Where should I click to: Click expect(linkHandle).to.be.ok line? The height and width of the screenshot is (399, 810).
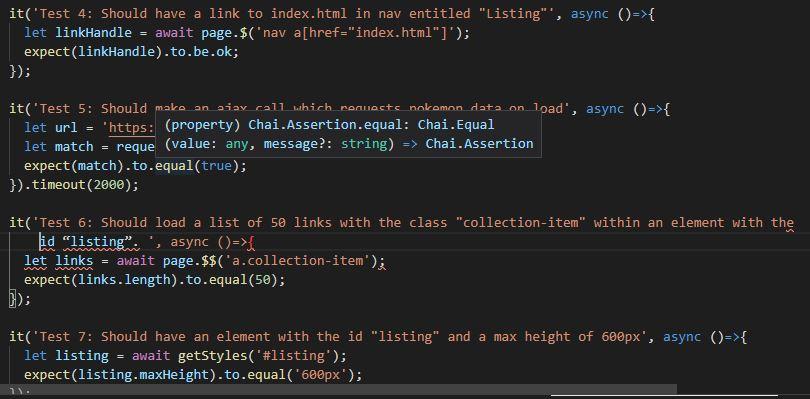click(x=132, y=52)
